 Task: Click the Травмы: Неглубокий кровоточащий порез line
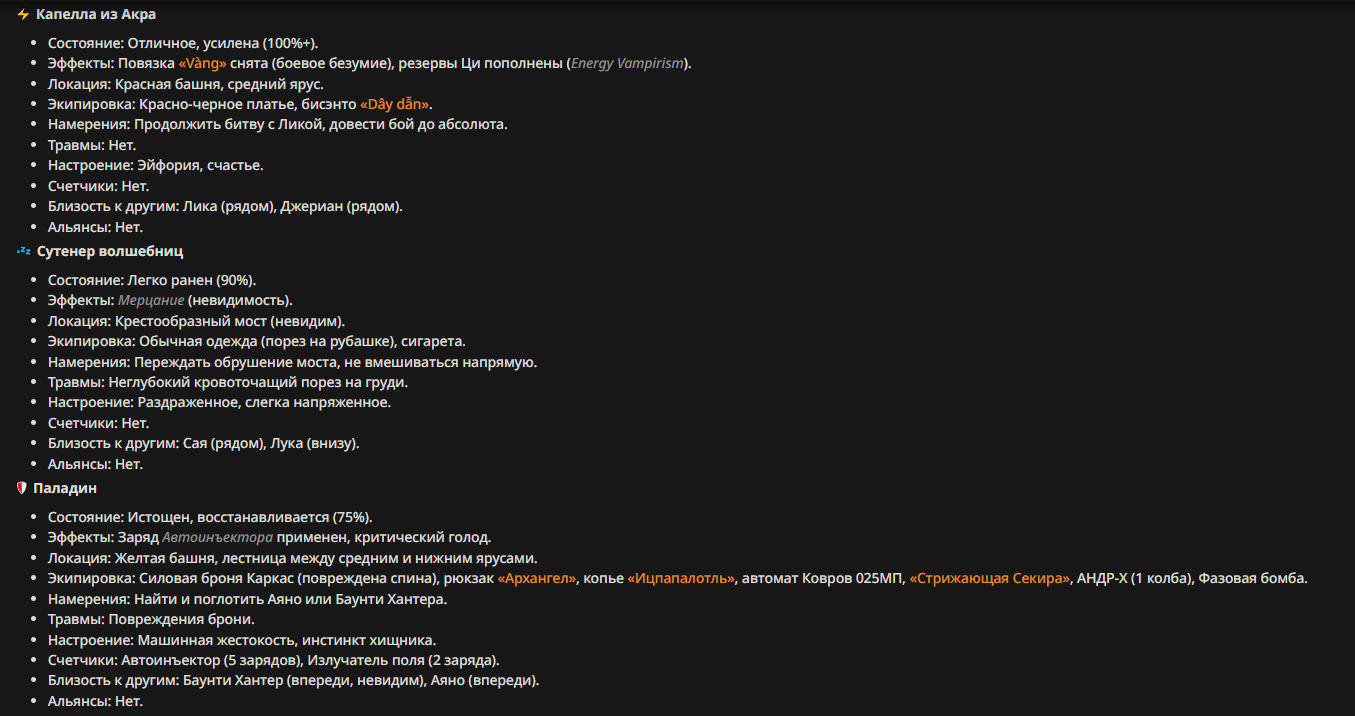click(x=228, y=382)
